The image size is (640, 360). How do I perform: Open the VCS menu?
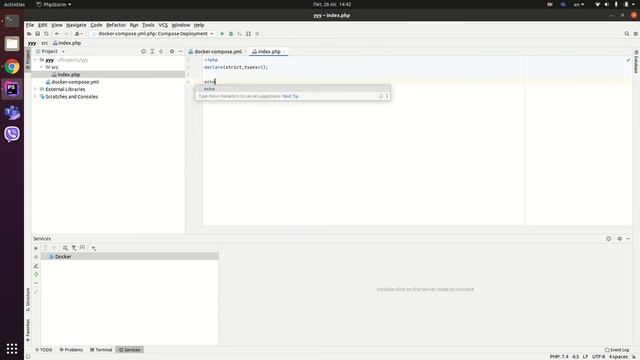pos(163,25)
